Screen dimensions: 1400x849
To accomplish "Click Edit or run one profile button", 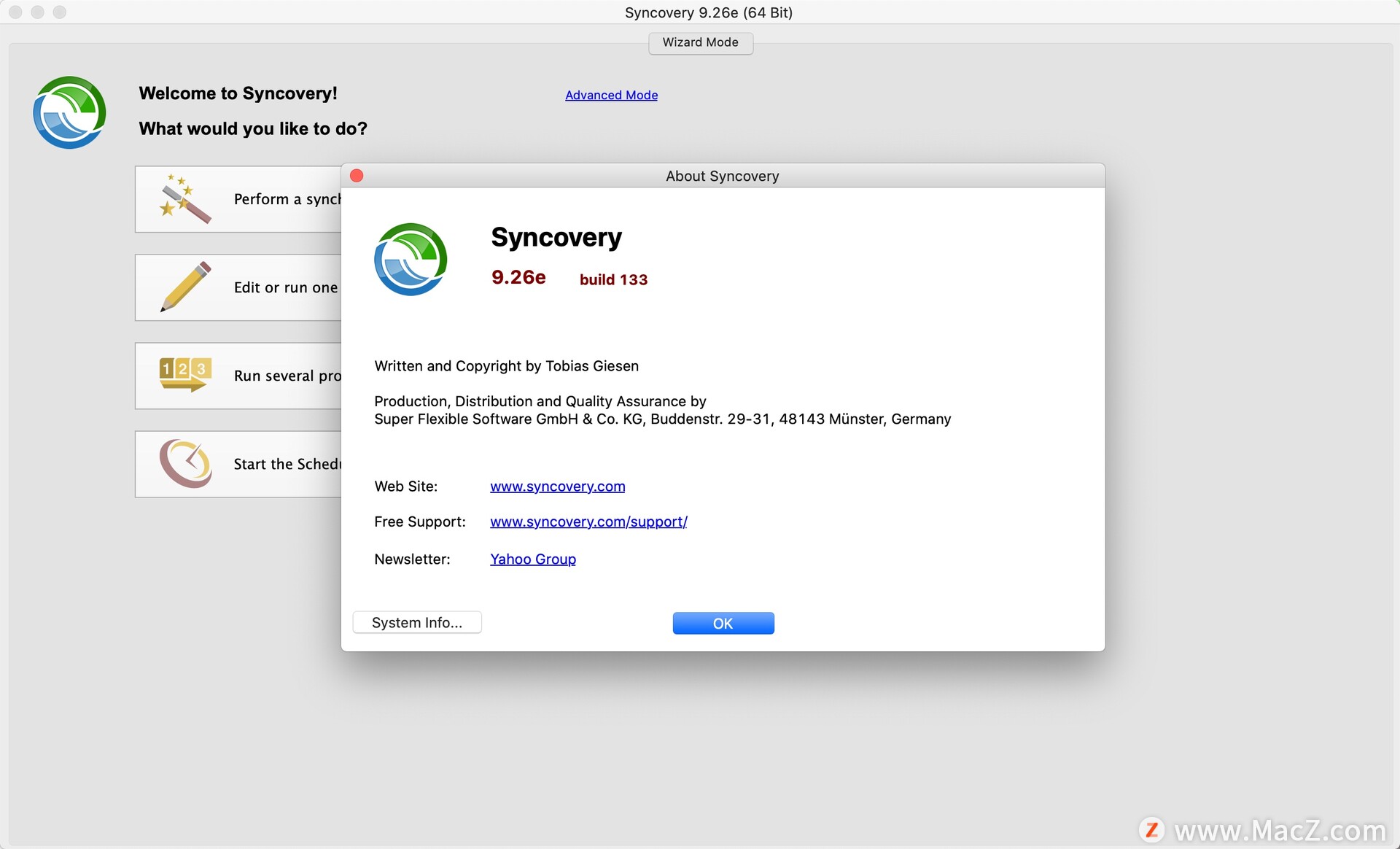I will pos(285,287).
